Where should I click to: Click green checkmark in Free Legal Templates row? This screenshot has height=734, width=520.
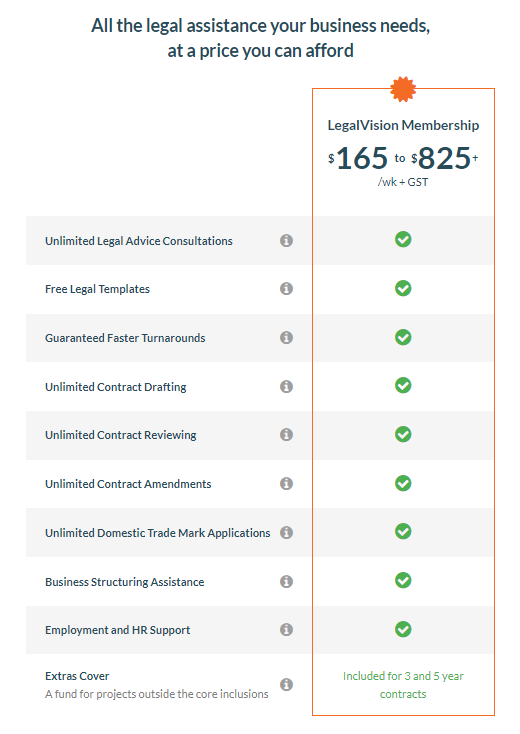coord(403,288)
